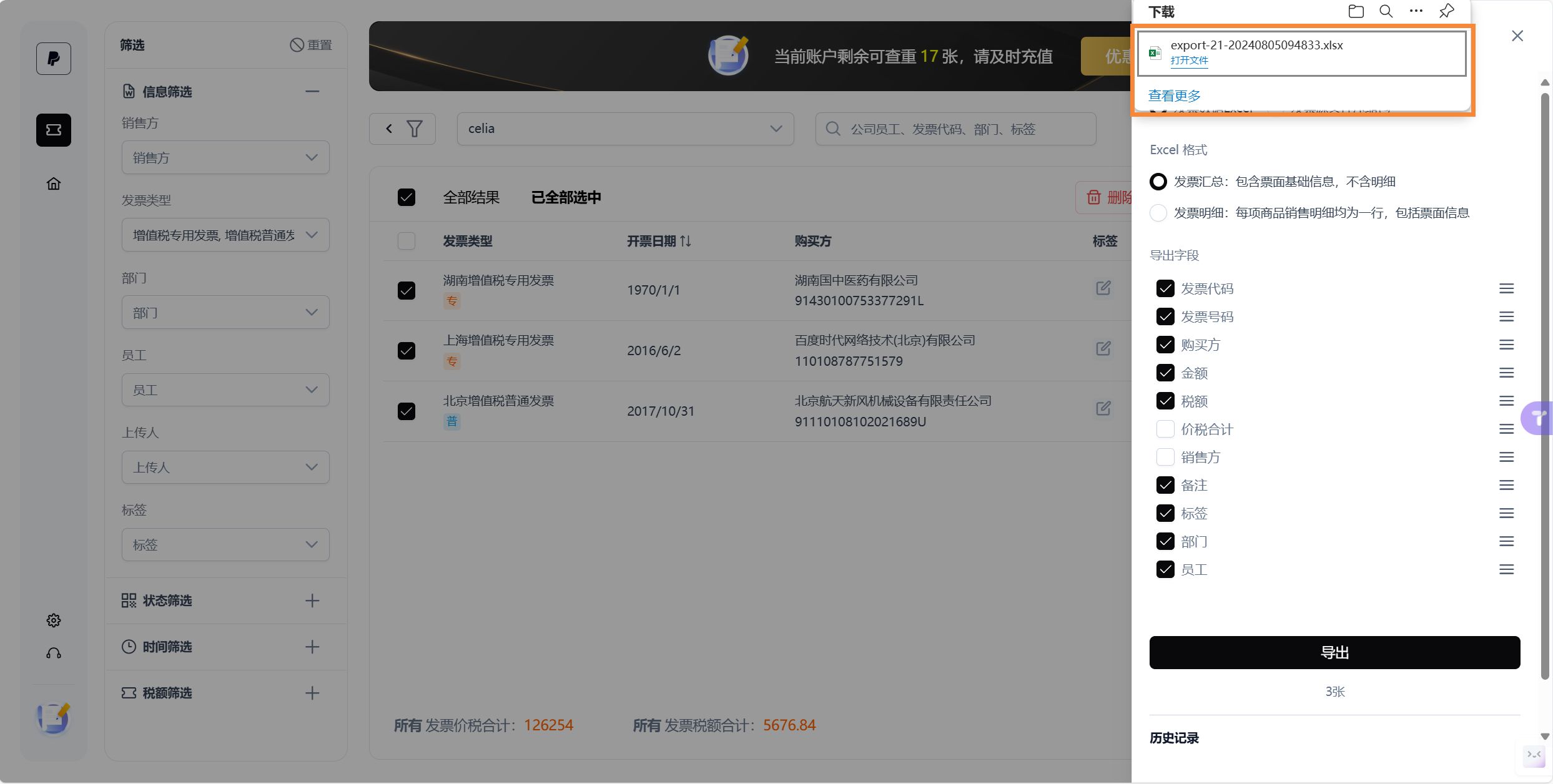Edit tag for 百度时代网络技术 row
The width and height of the screenshot is (1553, 784).
coord(1103,348)
